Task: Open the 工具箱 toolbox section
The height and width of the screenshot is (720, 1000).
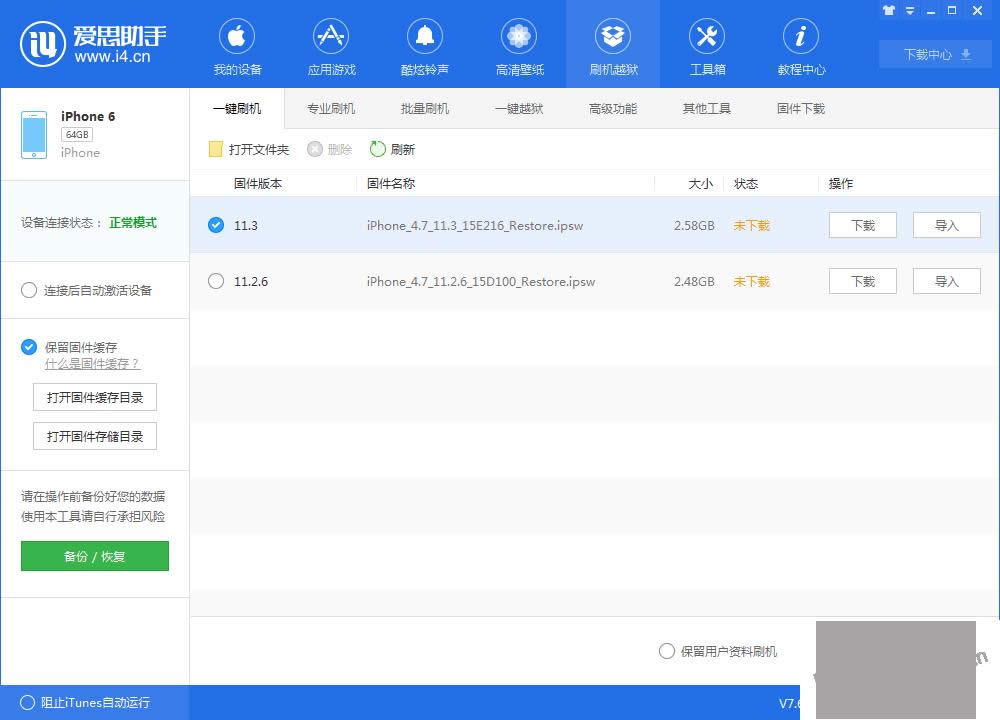Action: pyautogui.click(x=707, y=48)
